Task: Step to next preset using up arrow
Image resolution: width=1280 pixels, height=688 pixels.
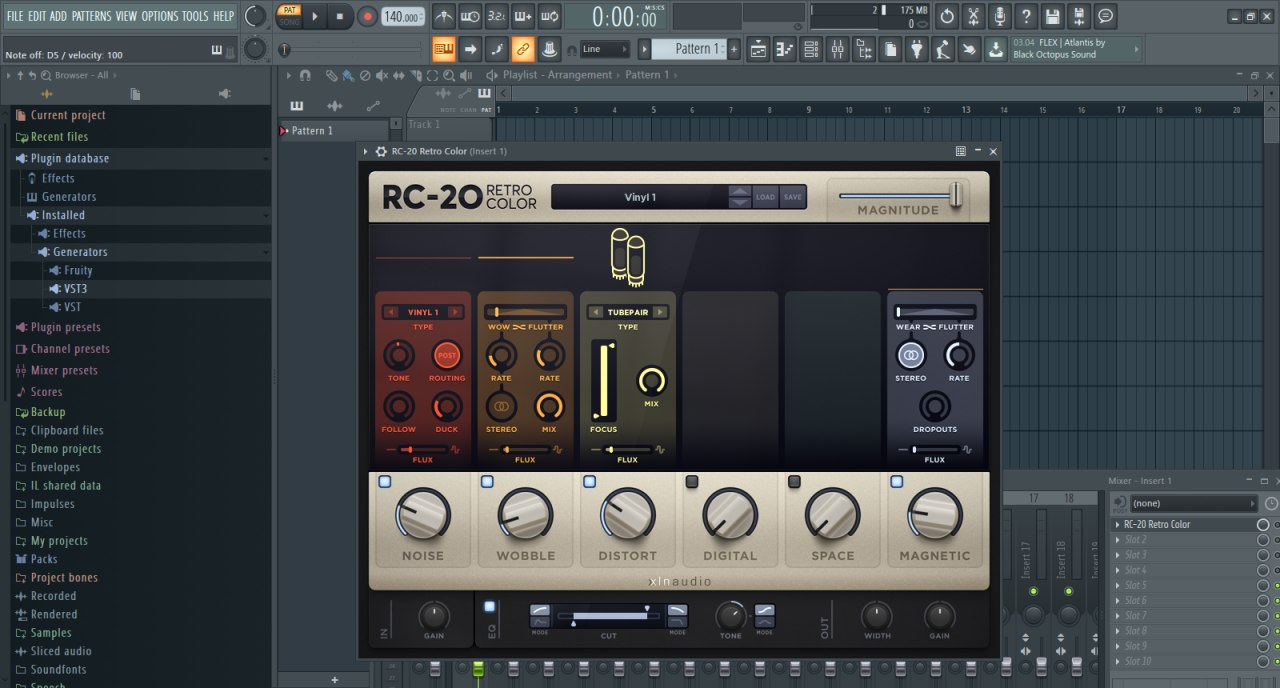Action: coord(739,191)
